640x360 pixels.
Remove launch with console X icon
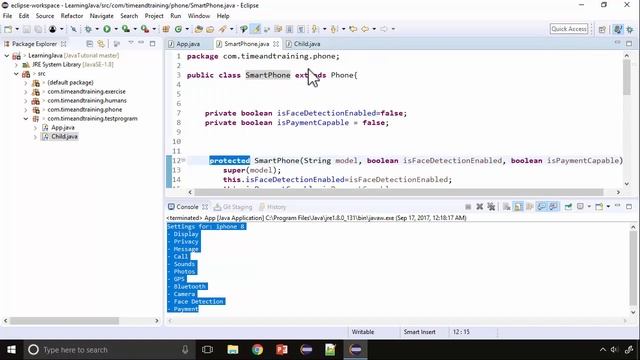tap(480, 207)
